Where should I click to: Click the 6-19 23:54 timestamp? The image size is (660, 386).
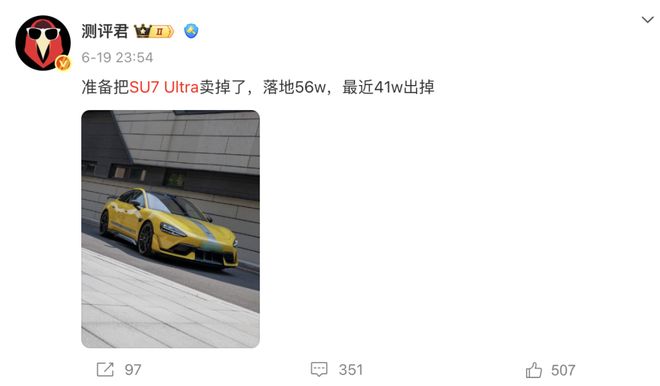[x=117, y=57]
